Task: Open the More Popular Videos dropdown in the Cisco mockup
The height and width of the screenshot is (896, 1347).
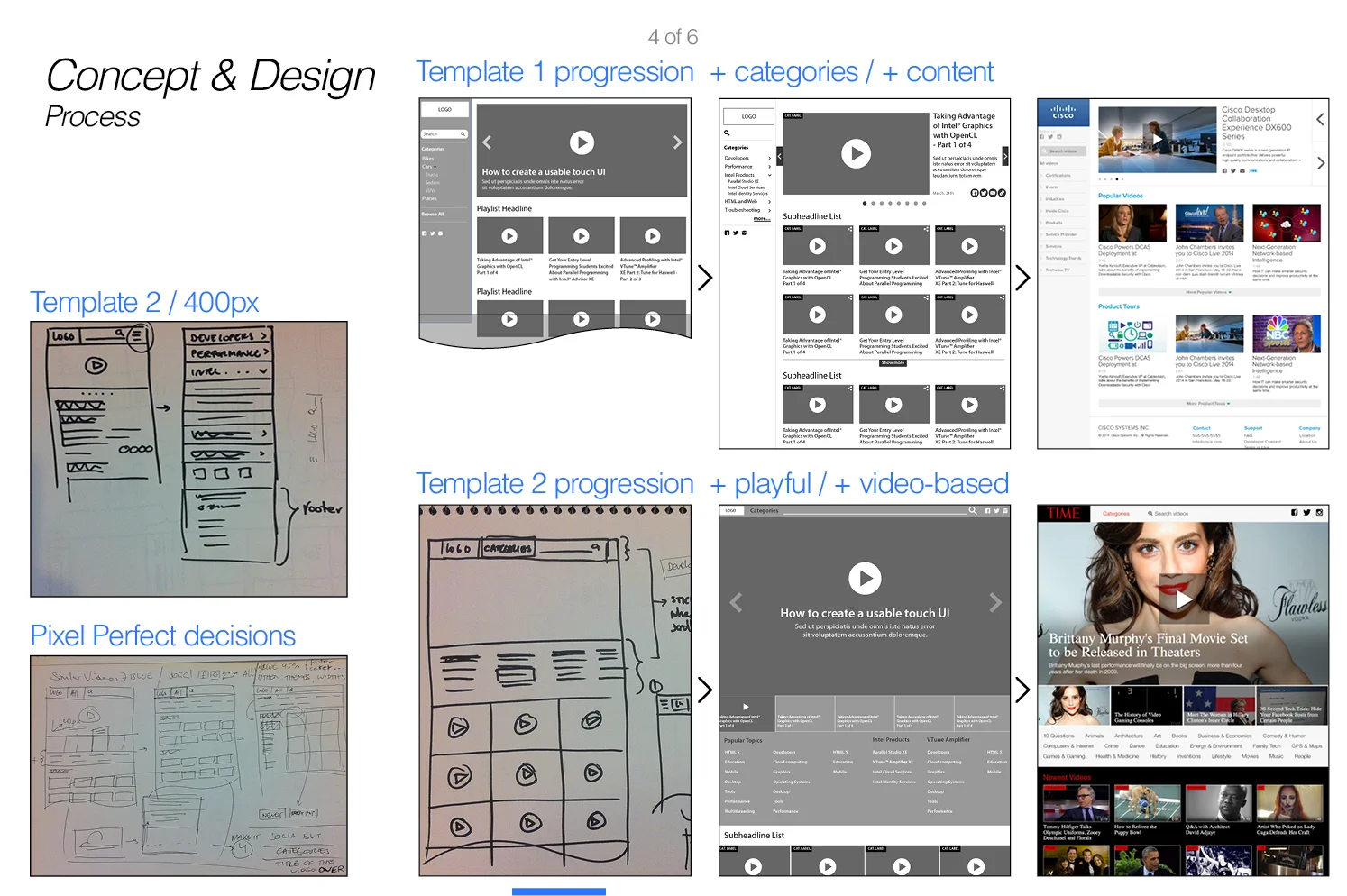Action: pyautogui.click(x=1208, y=292)
